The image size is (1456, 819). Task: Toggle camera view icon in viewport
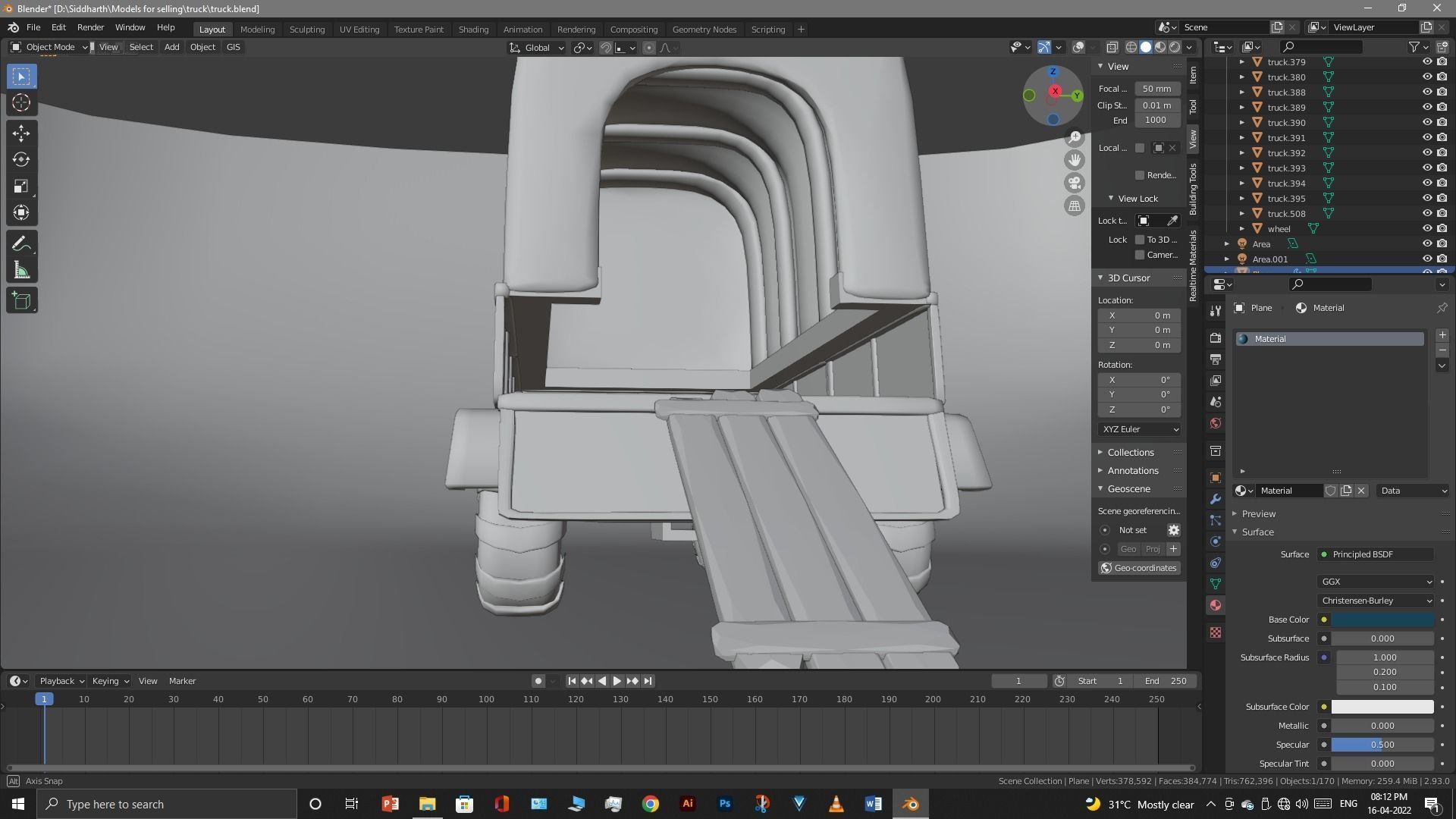click(x=1075, y=183)
